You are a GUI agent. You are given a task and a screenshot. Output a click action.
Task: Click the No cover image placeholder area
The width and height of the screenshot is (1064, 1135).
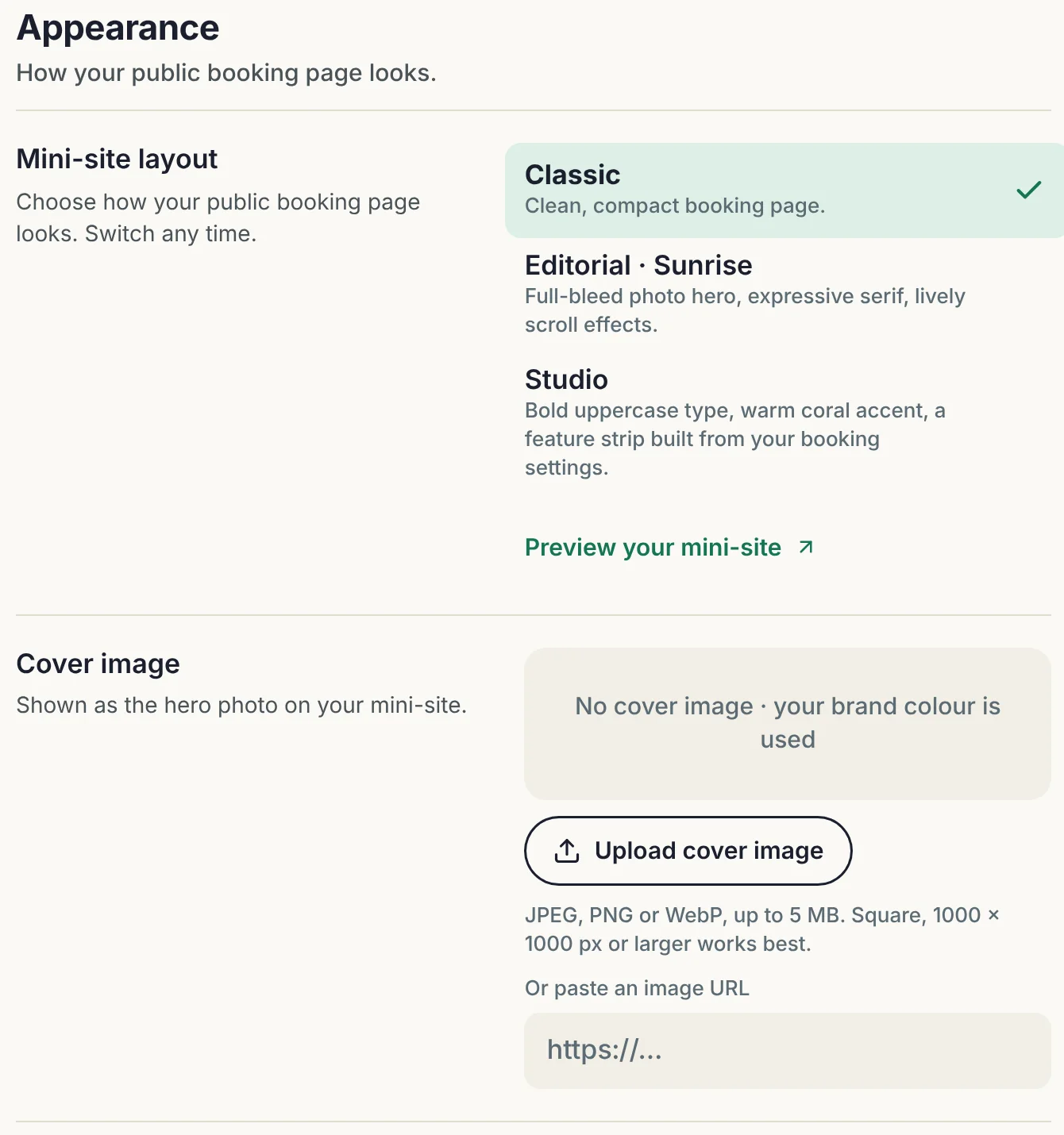tap(788, 724)
